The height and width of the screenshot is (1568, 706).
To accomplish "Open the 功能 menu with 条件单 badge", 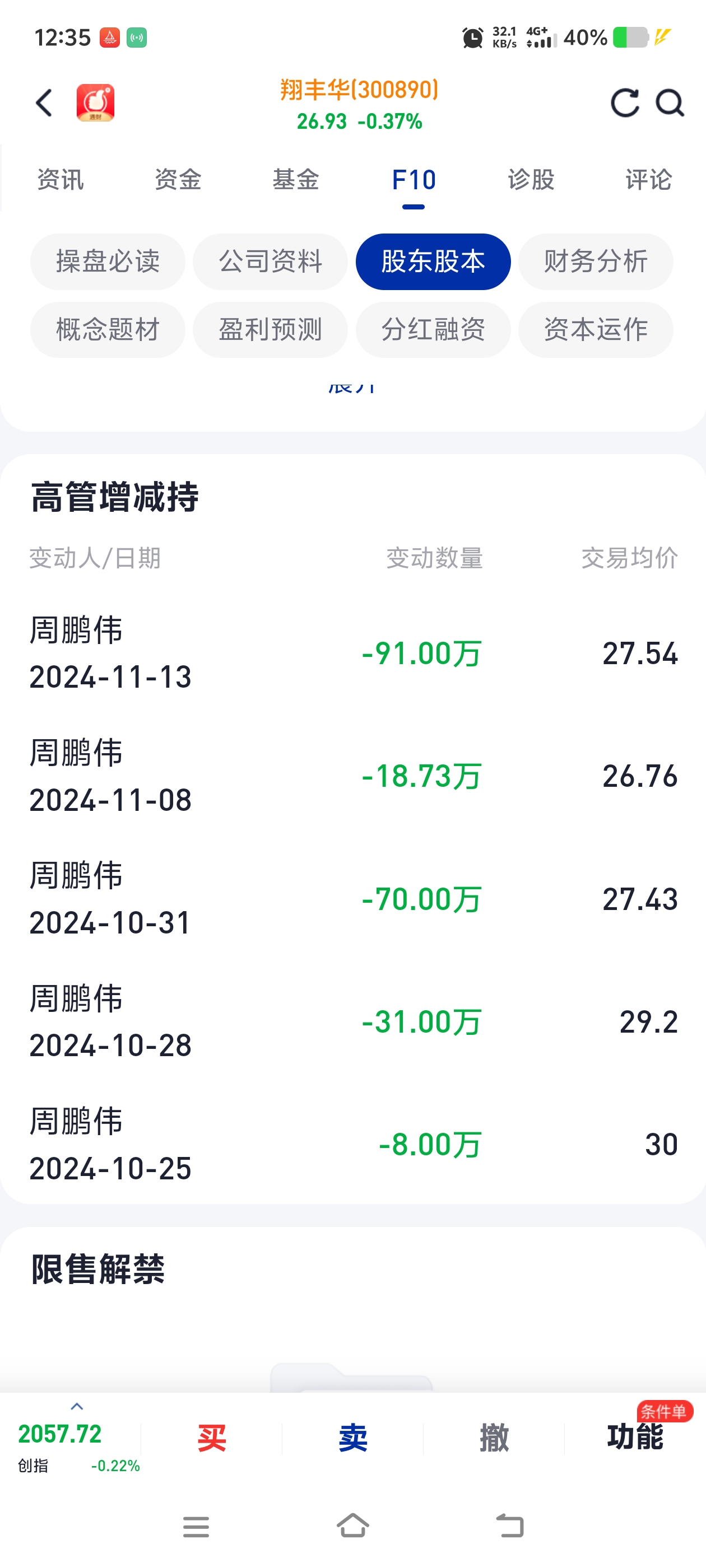I will coord(635,1437).
